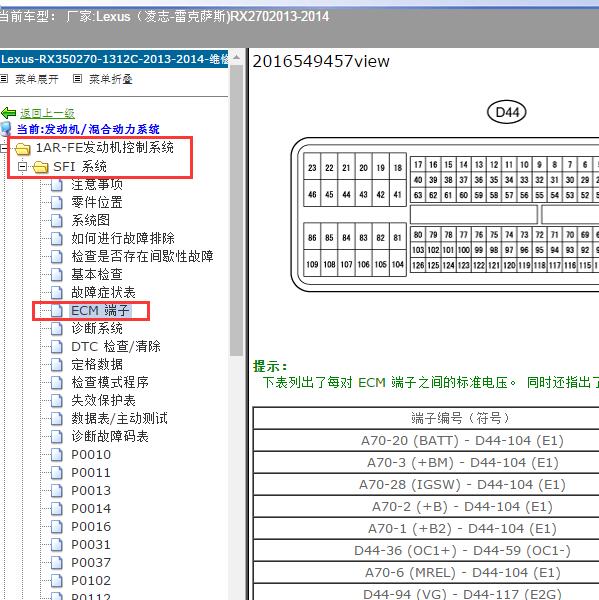Image resolution: width=599 pixels, height=600 pixels.
Task: Select the SFI 系统 folder label
Action: coord(80,166)
